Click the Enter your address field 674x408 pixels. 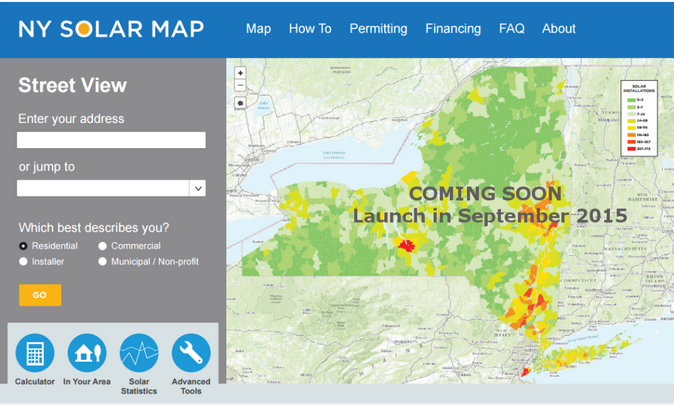coord(111,140)
